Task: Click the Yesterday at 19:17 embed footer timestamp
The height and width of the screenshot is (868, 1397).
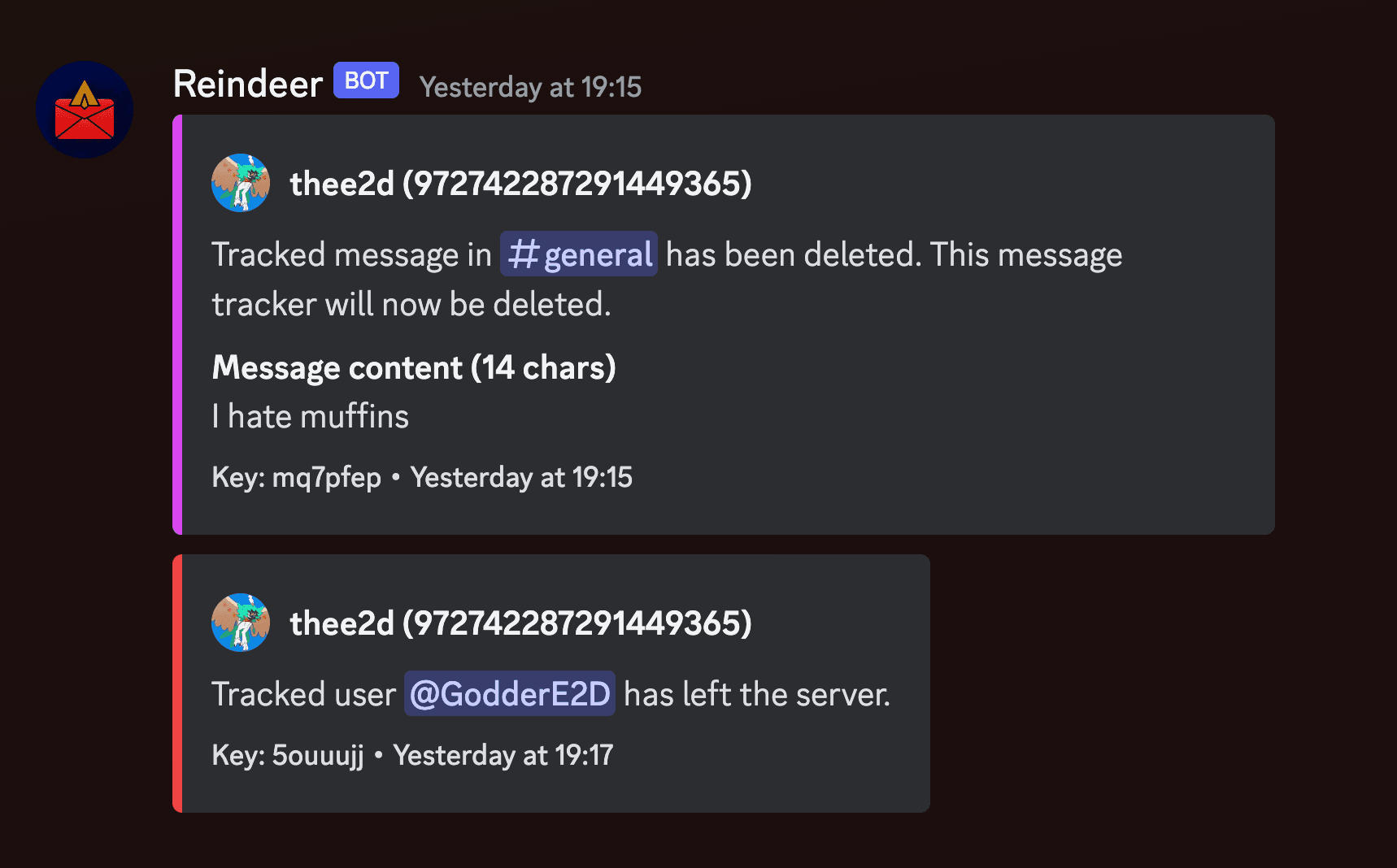Action: (x=504, y=755)
